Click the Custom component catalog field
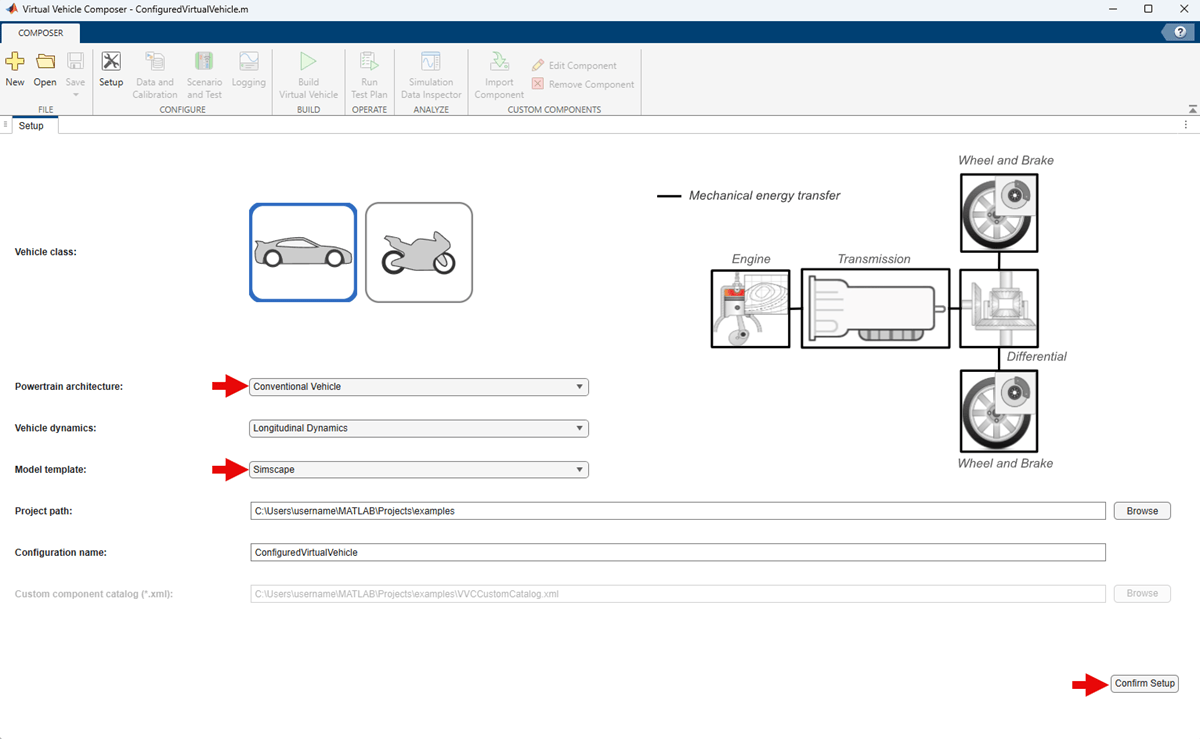The image size is (1200, 739). point(678,593)
